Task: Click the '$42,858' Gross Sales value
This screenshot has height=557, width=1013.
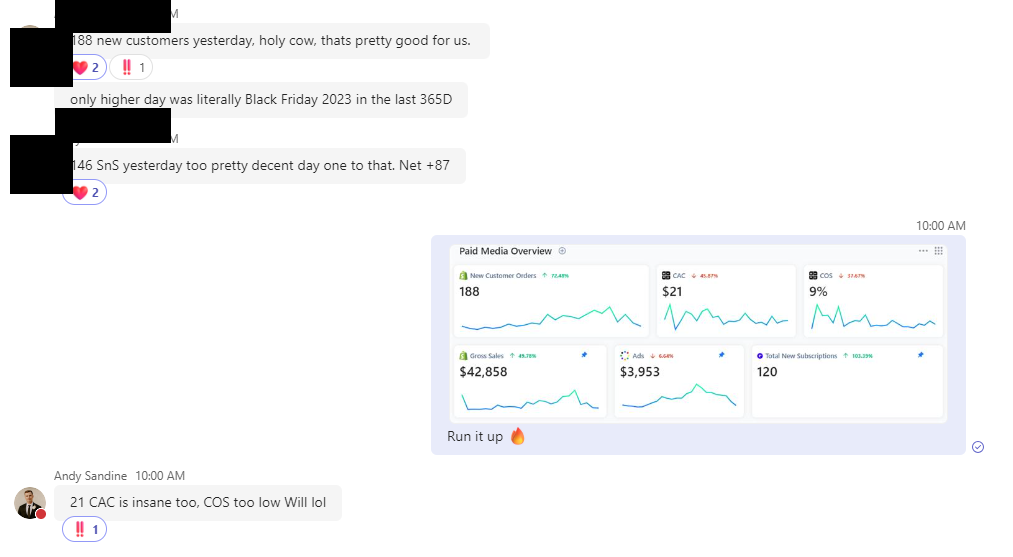Action: pos(483,372)
